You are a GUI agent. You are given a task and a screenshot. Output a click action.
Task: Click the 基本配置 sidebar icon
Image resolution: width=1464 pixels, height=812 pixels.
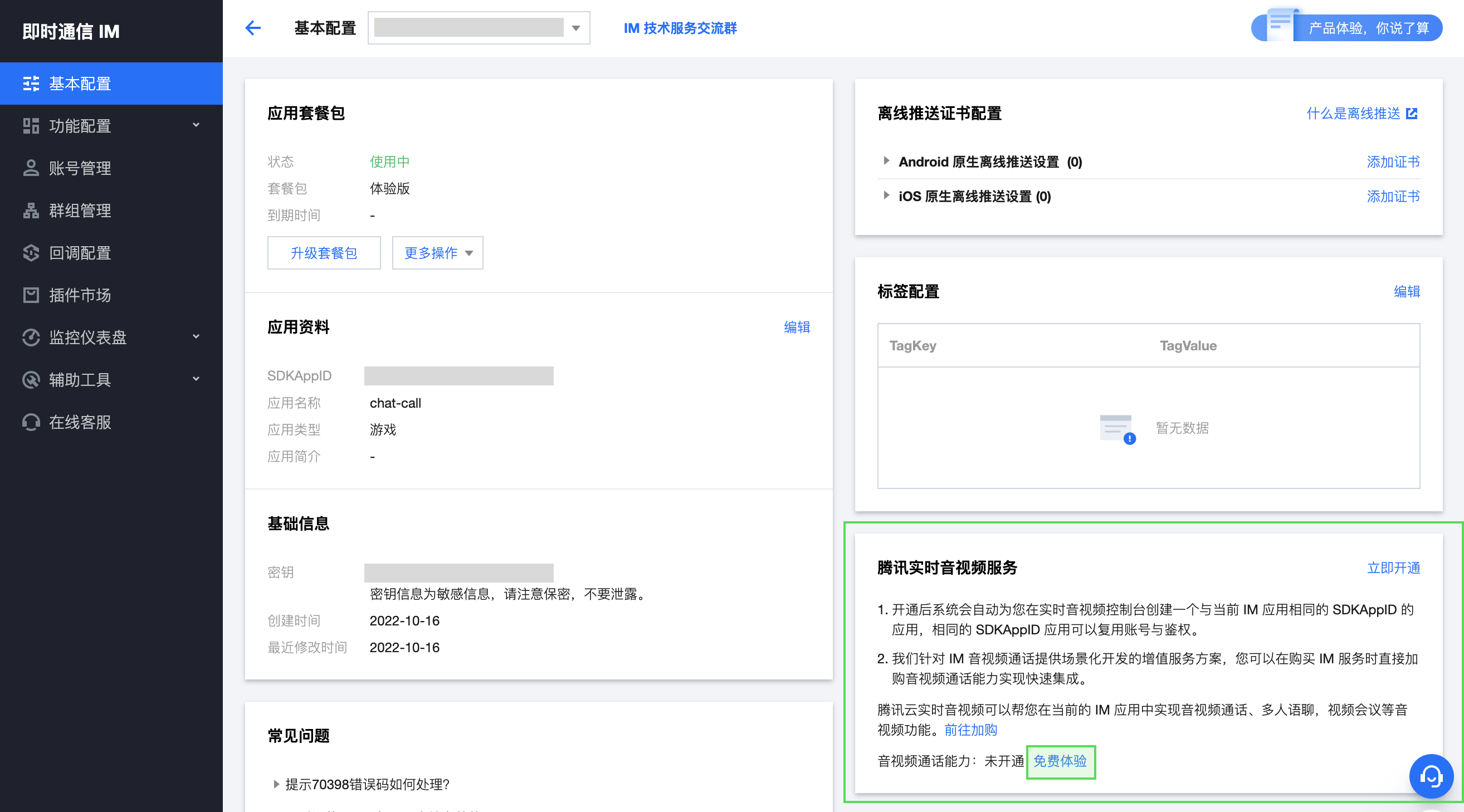pyautogui.click(x=31, y=84)
